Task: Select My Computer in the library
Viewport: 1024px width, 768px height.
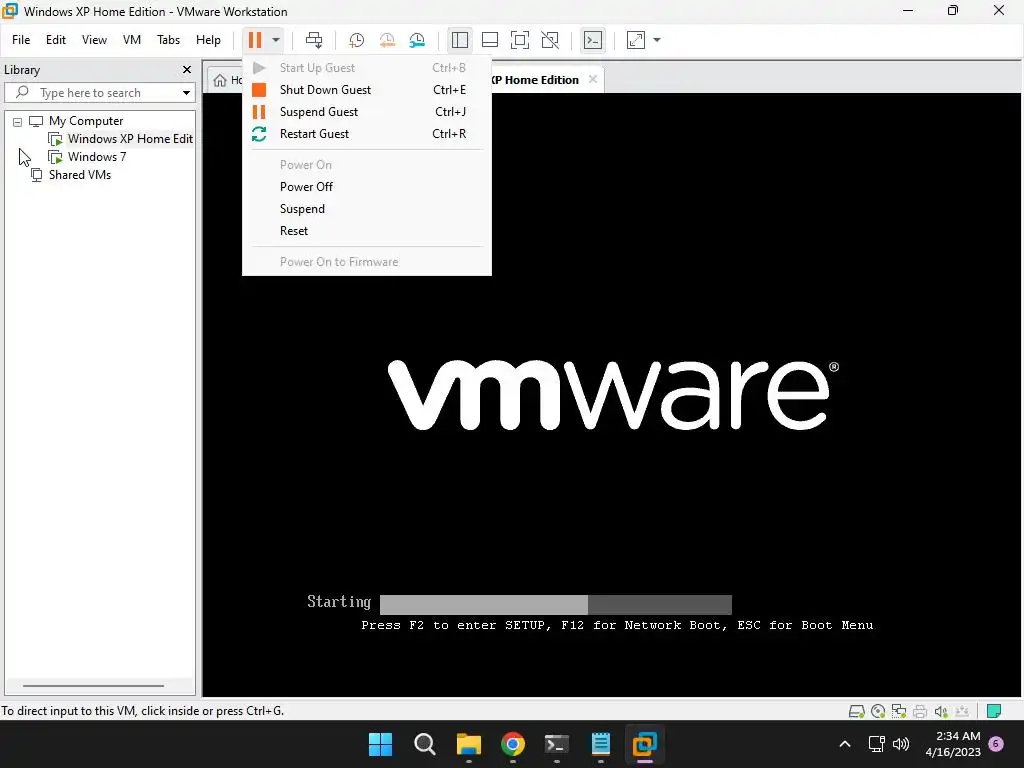Action: click(86, 121)
